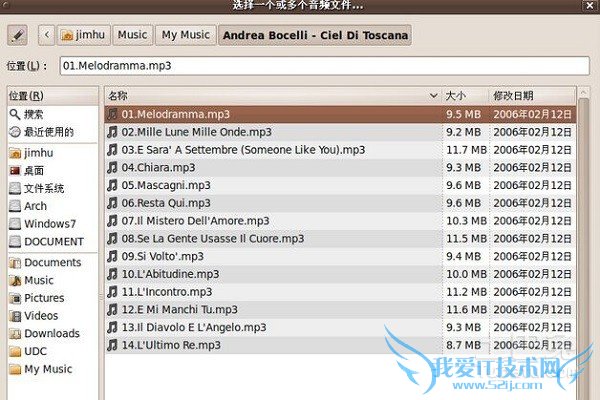Click the search magnifier icon in sidebar
600x400 pixels.
tap(15, 114)
